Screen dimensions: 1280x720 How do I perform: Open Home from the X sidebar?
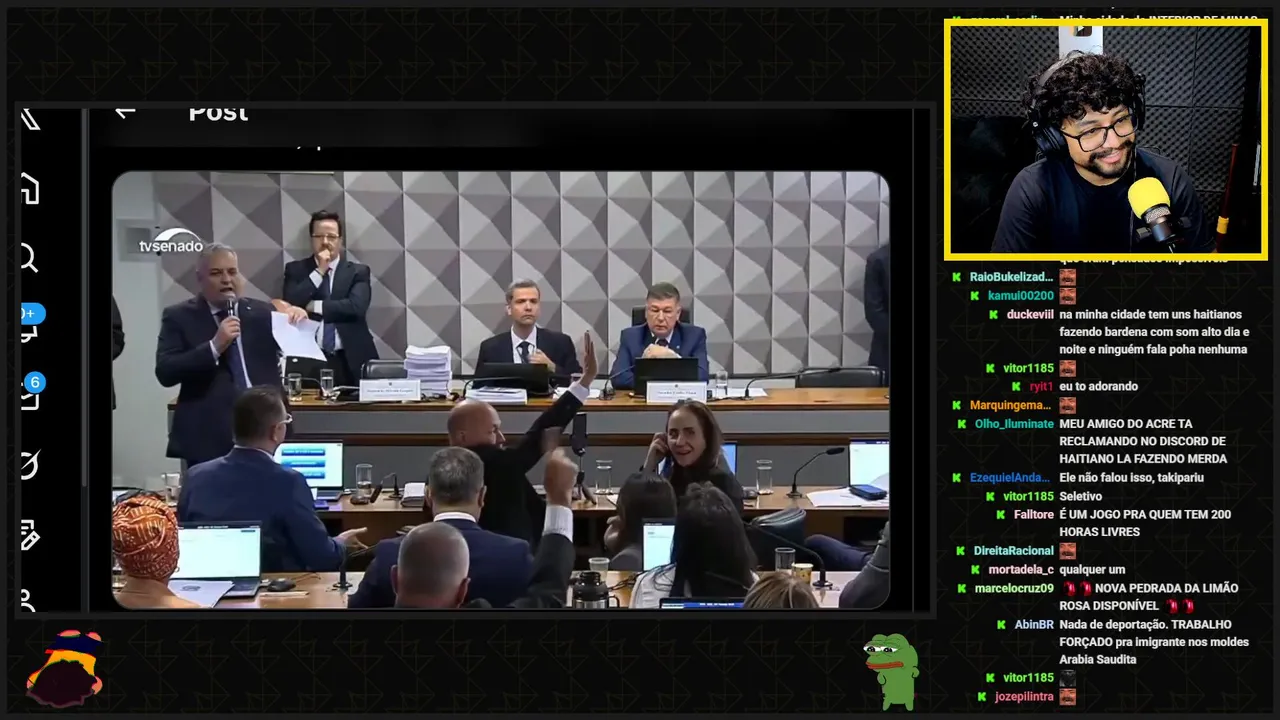[30, 189]
